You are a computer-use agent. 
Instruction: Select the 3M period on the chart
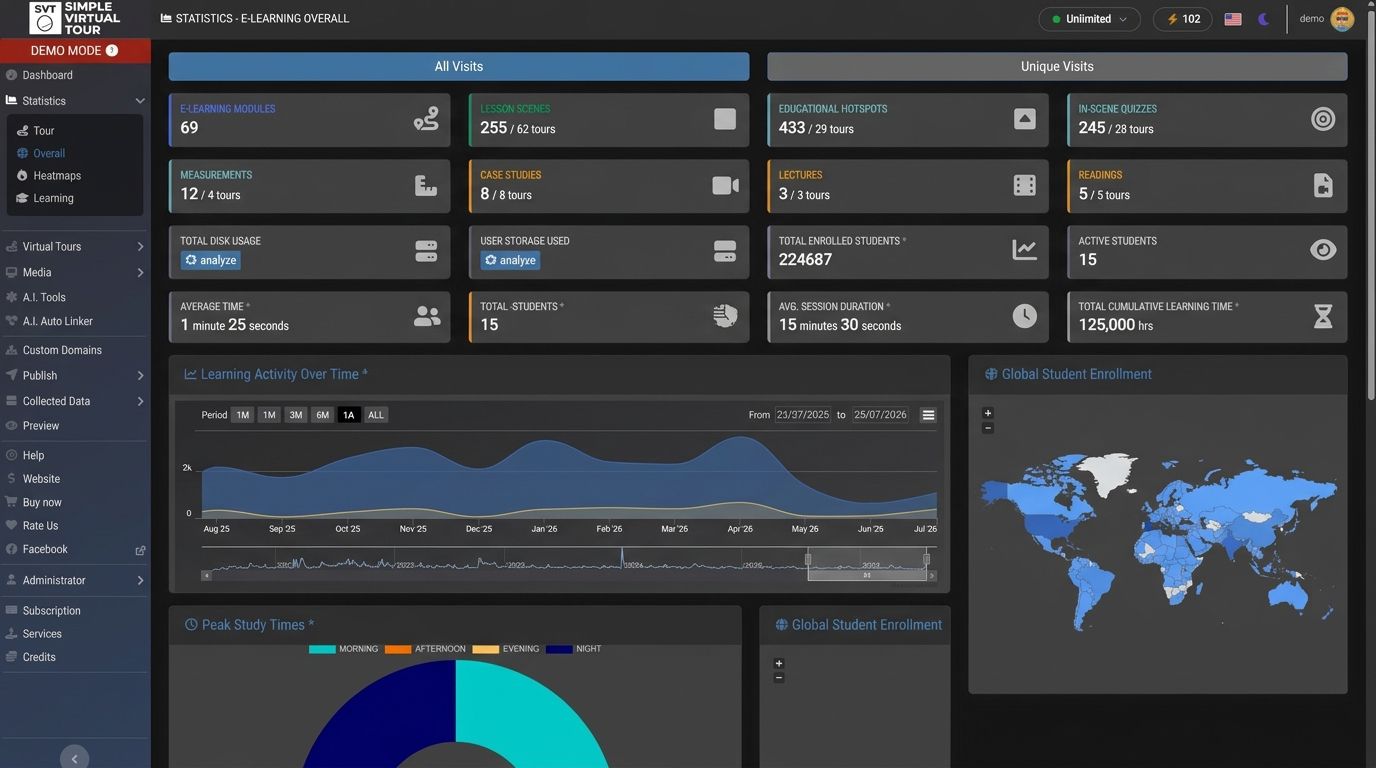pyautogui.click(x=295, y=415)
